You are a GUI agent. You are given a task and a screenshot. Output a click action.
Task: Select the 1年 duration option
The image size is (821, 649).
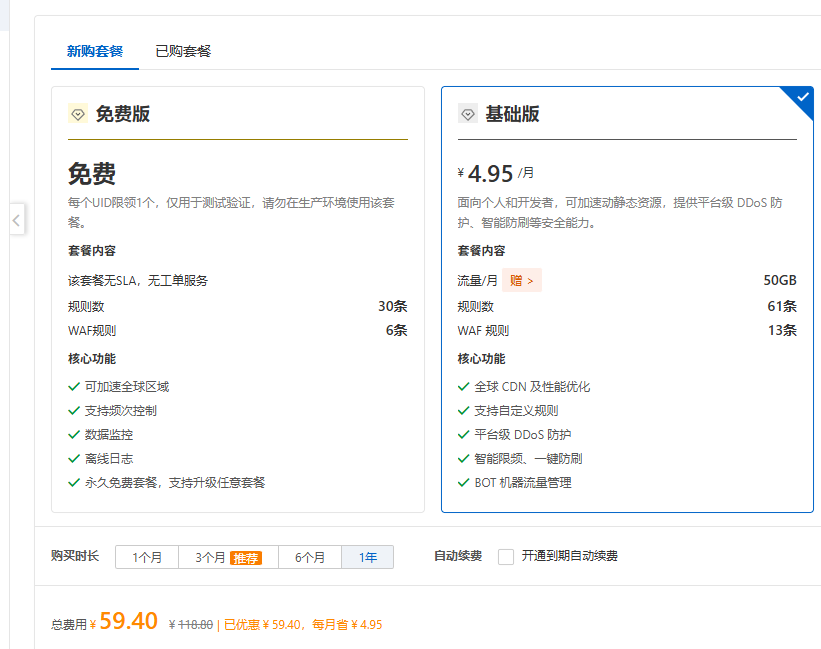click(x=367, y=557)
